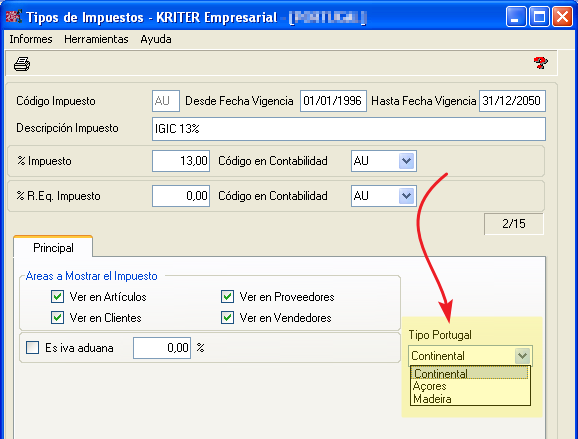Uncheck Ver en Clientes checkbox

point(58,317)
